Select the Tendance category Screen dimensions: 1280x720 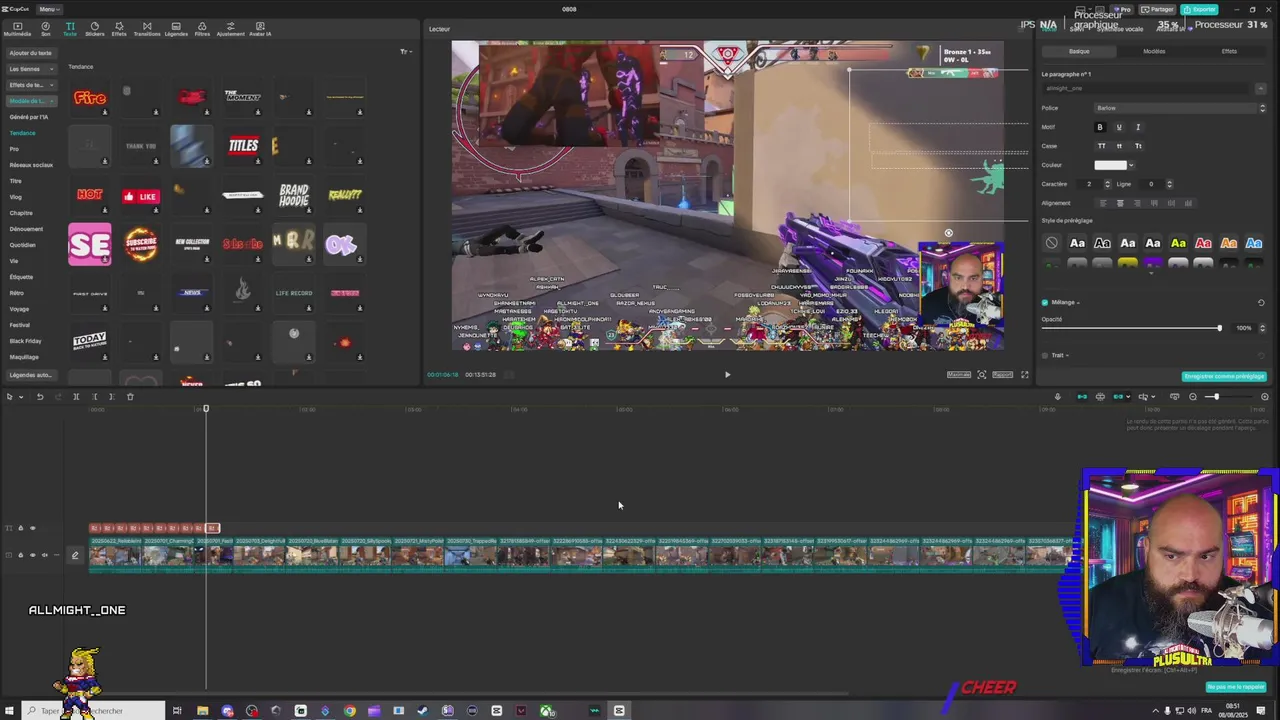pyautogui.click(x=22, y=133)
